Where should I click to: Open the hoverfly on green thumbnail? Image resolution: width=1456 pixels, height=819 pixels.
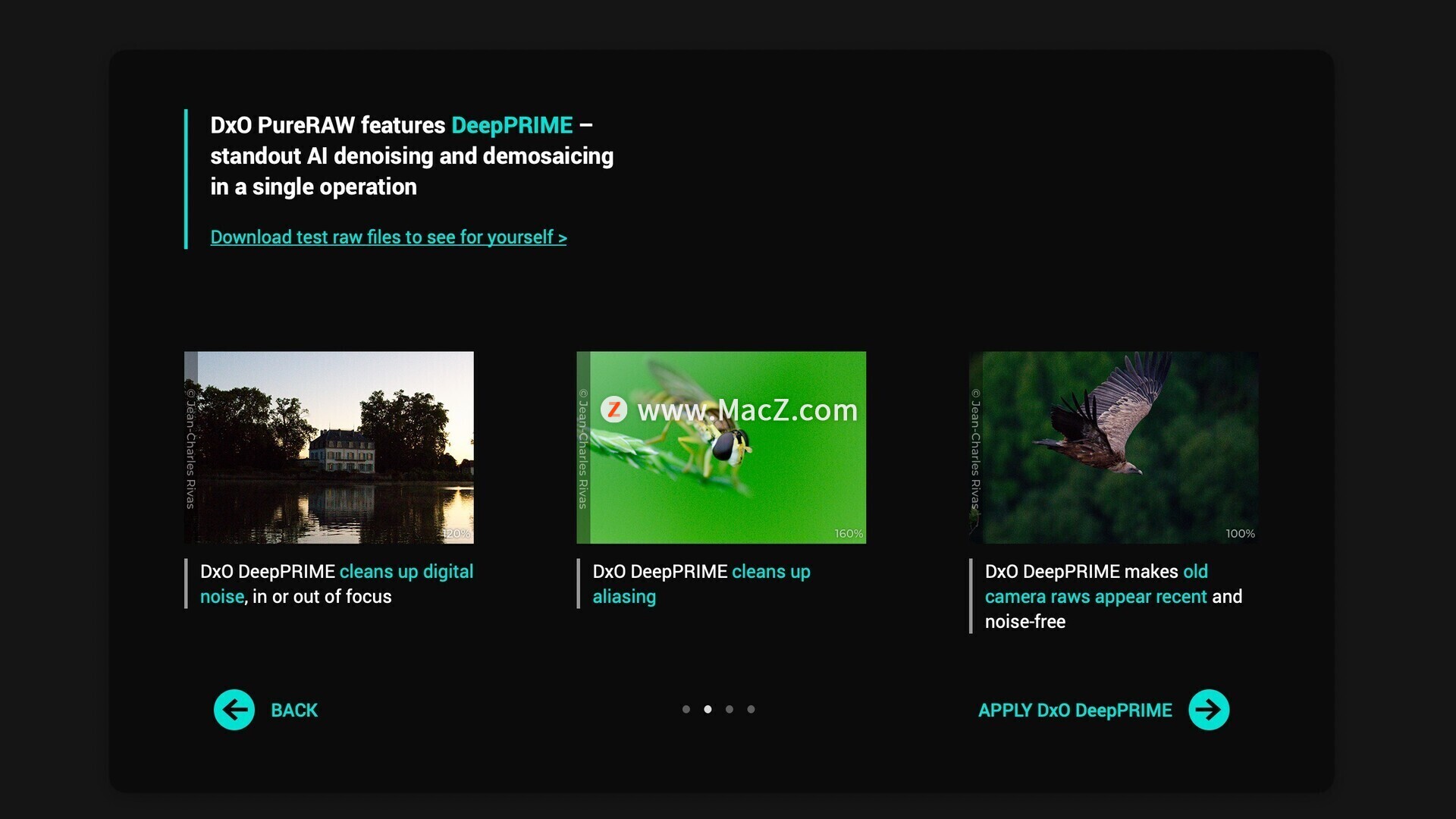pyautogui.click(x=721, y=447)
